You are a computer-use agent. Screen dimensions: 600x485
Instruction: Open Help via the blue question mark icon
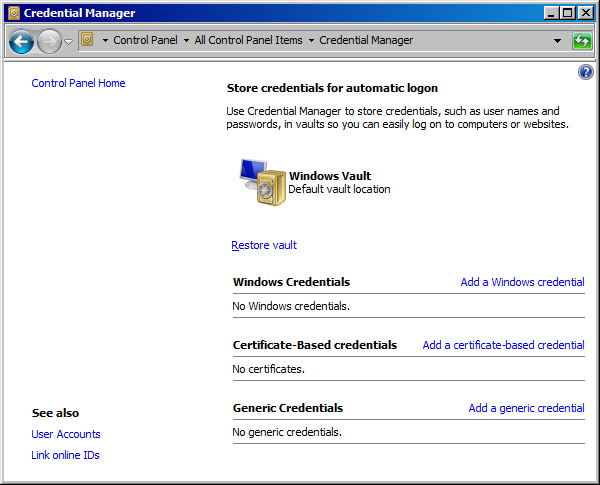(586, 73)
